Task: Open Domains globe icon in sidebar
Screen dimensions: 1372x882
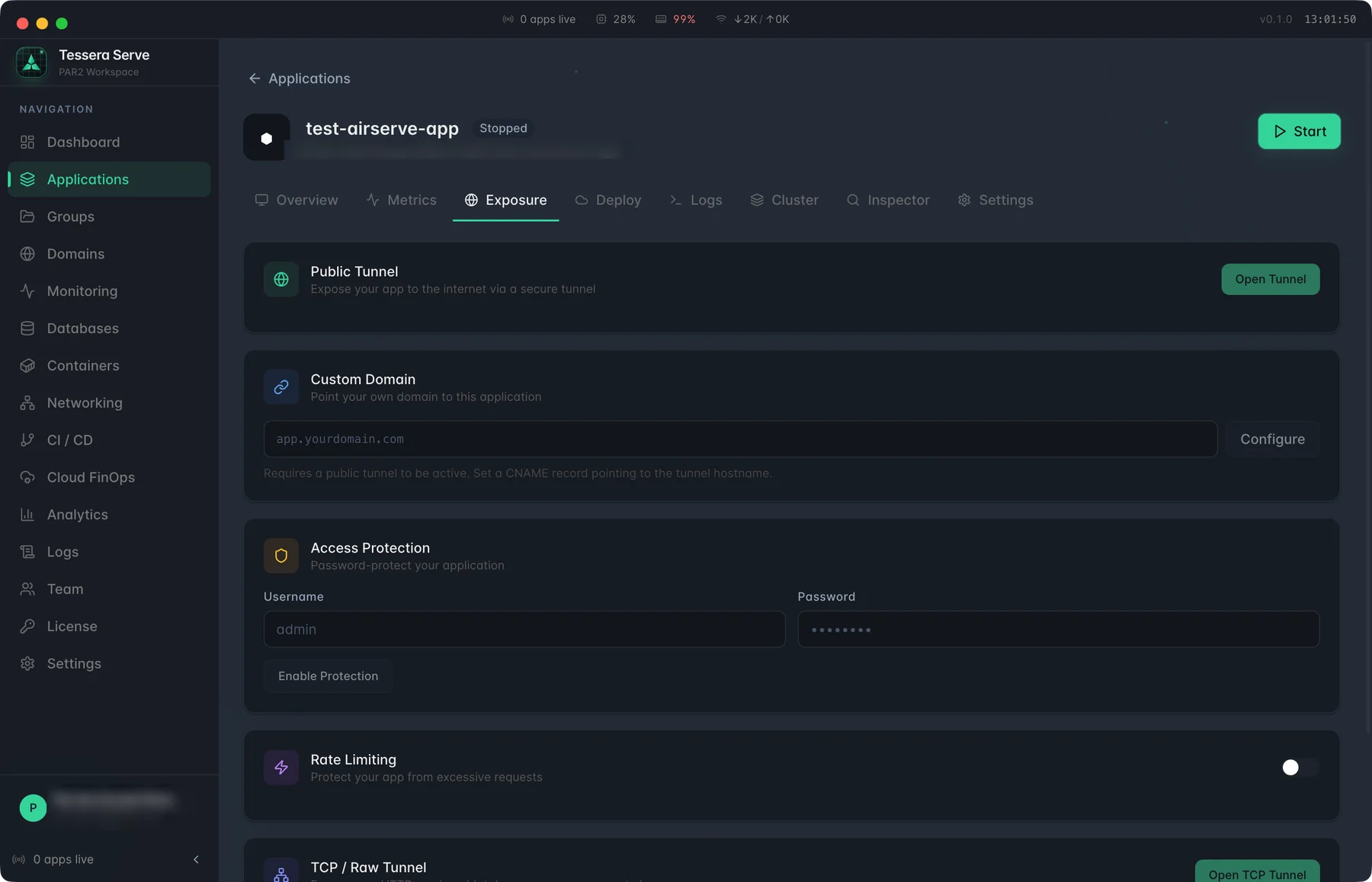Action: (27, 254)
